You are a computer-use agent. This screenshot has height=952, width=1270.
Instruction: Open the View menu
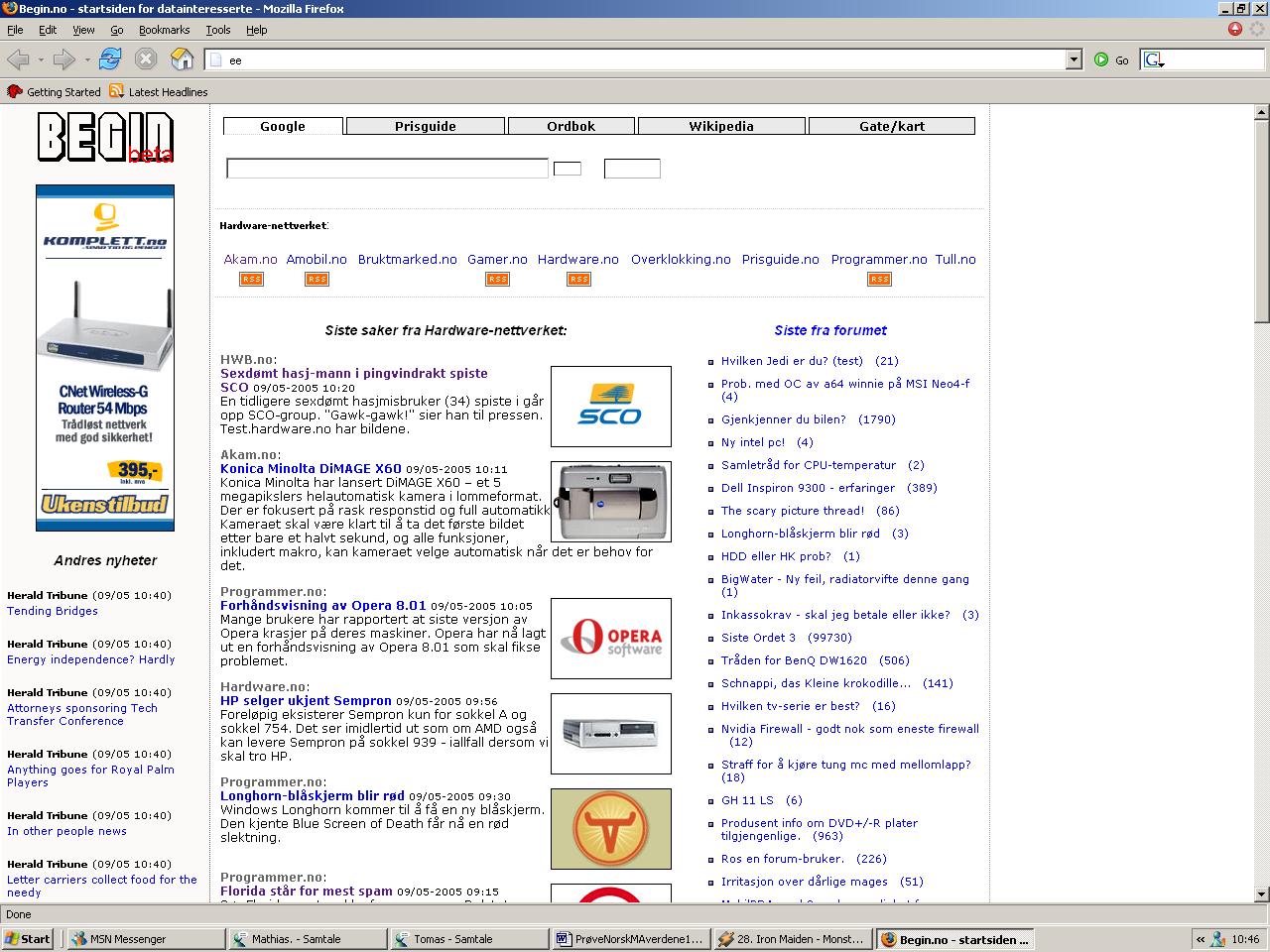tap(83, 30)
